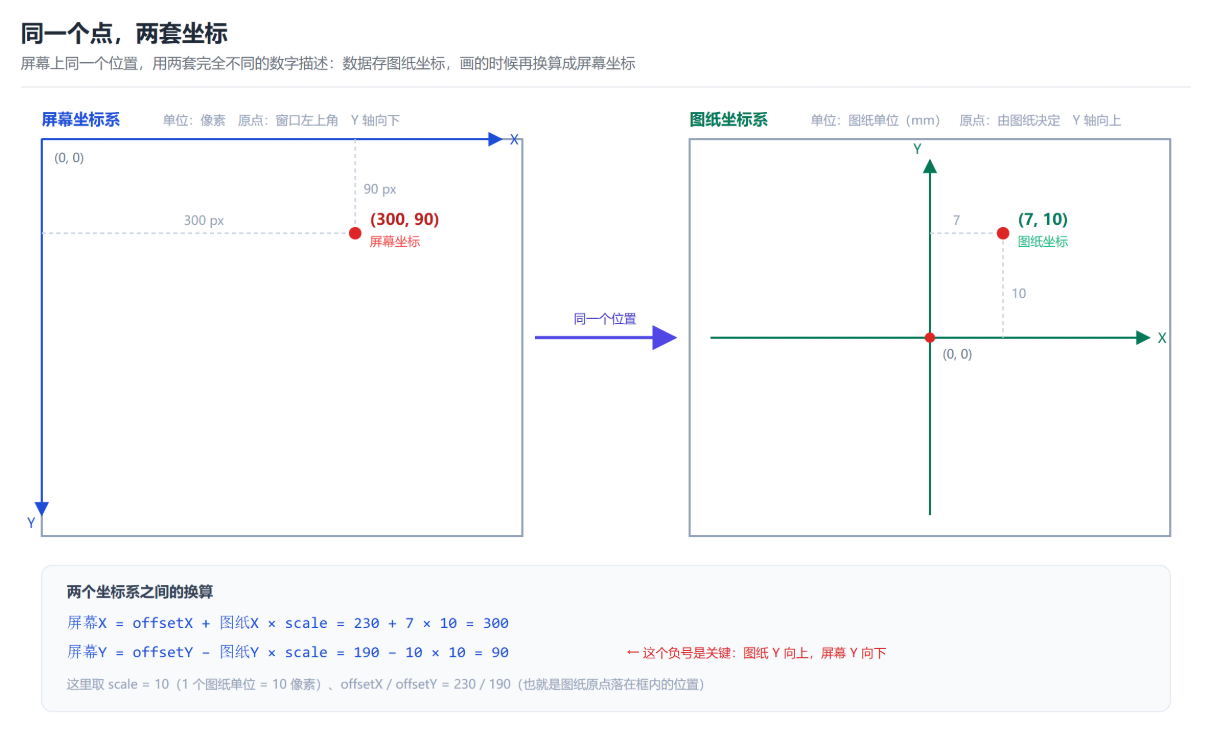
Task: Click the gray note starting "这里取 scale = 10"
Action: coord(385,685)
